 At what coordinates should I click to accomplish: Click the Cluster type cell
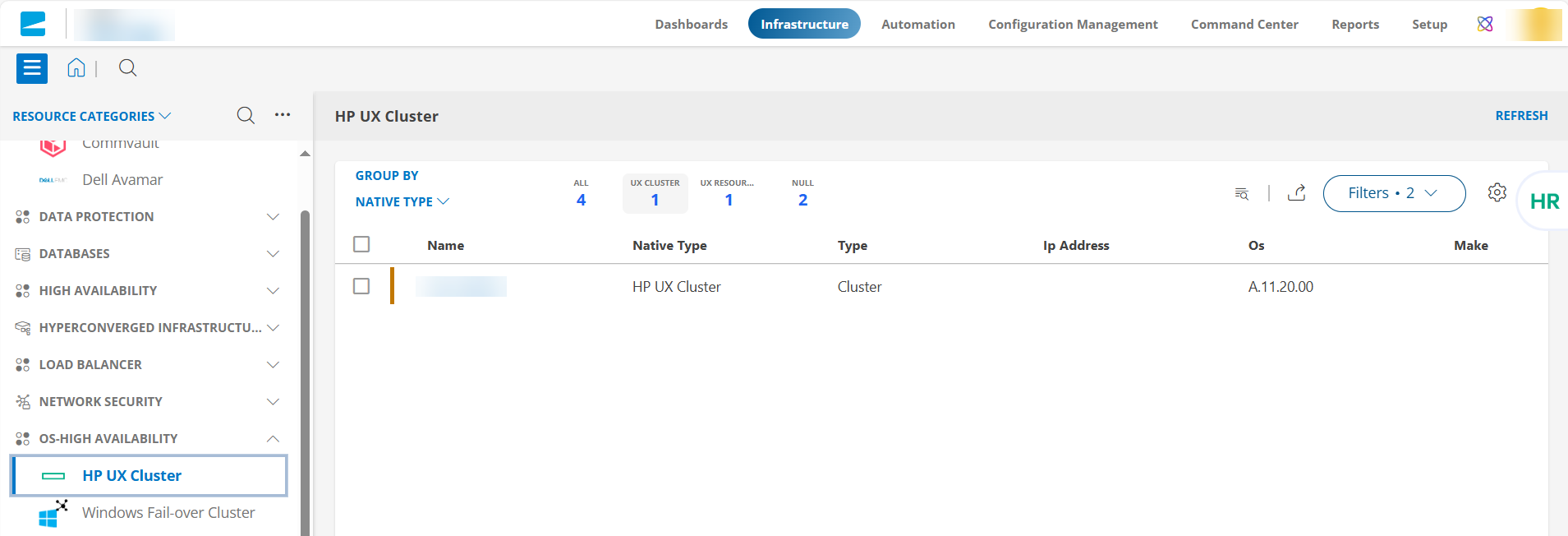click(859, 287)
